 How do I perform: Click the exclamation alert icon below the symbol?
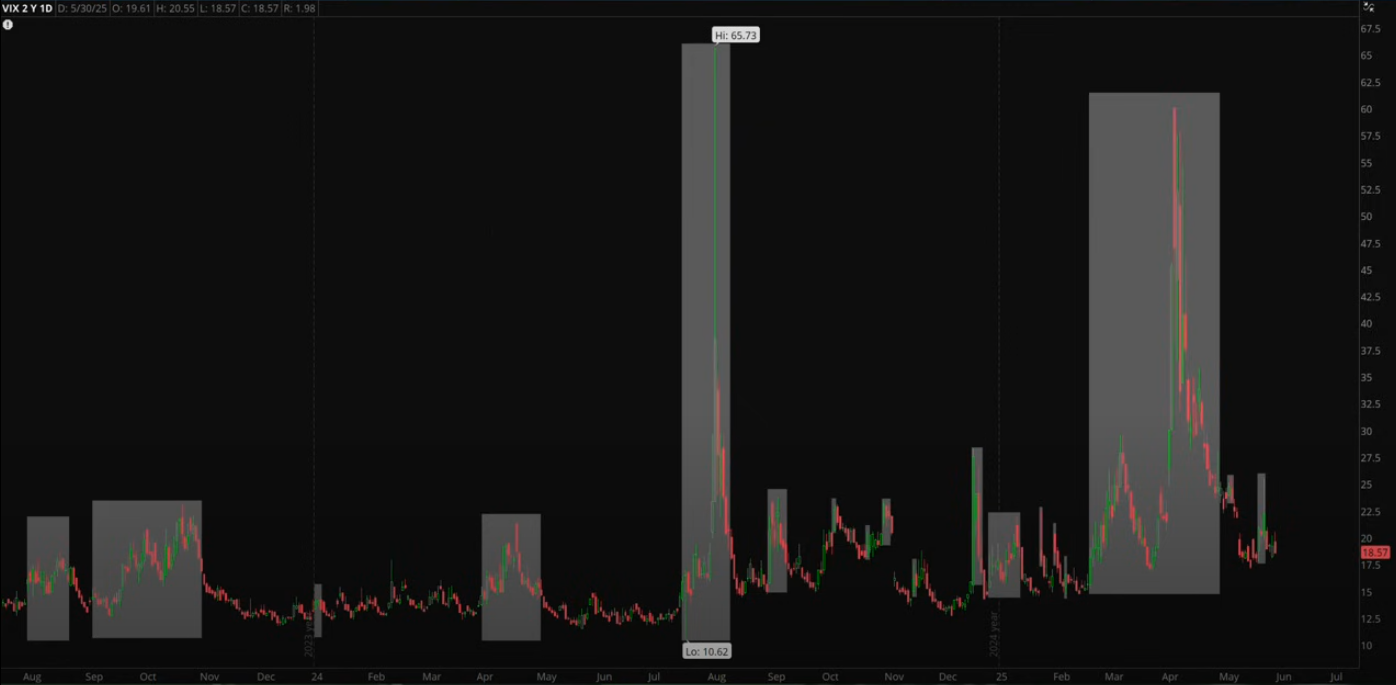(8, 25)
